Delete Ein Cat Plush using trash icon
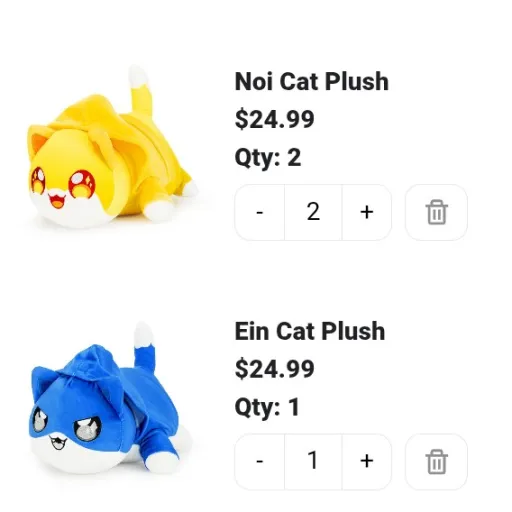This screenshot has width=512, height=512. (436, 462)
